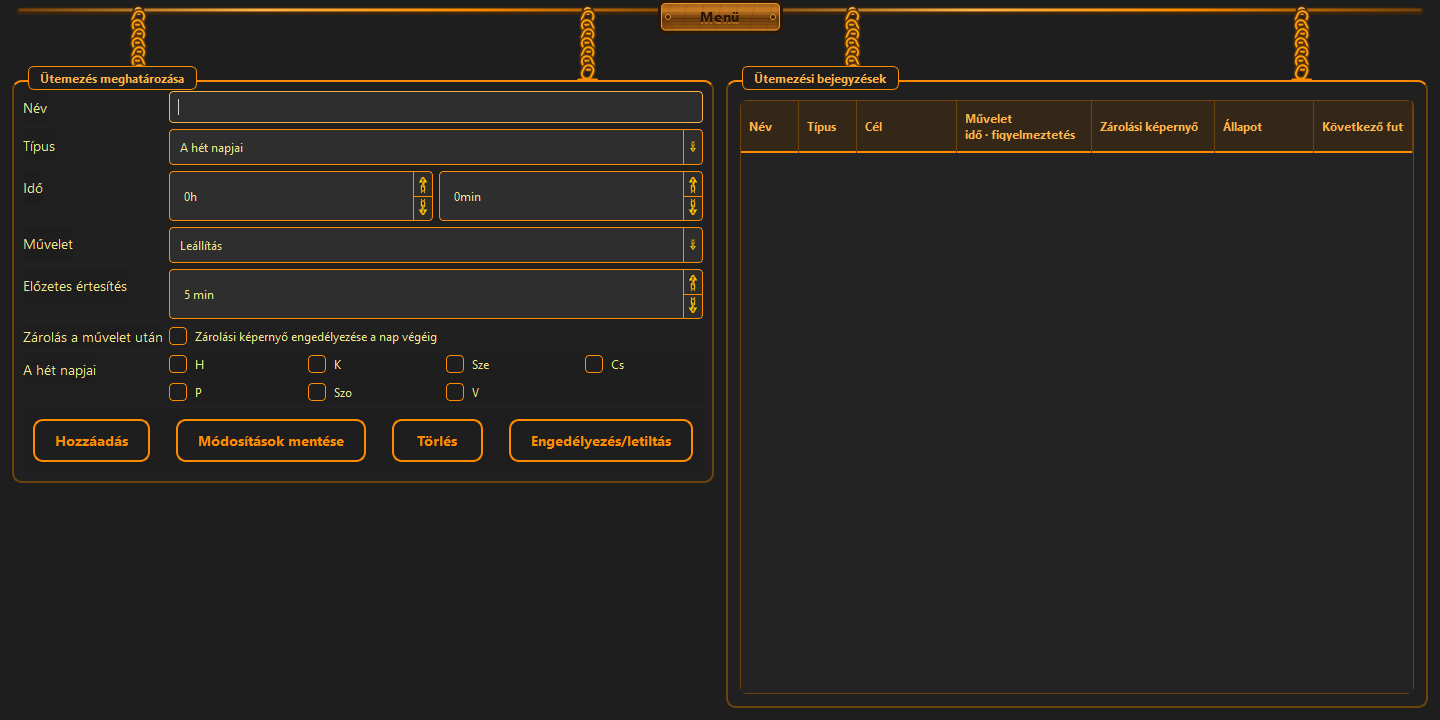Decrease the minutes value with down arrow
Image resolution: width=1440 pixels, height=720 pixels.
point(693,208)
